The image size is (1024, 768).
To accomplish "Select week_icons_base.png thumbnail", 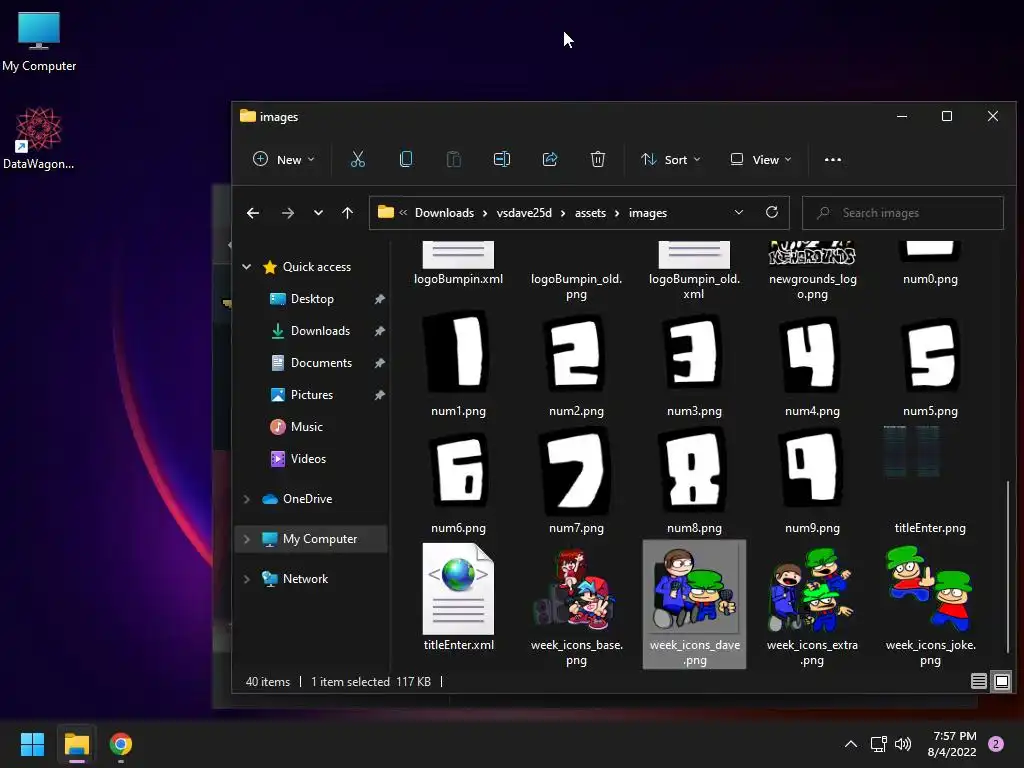I will [576, 589].
